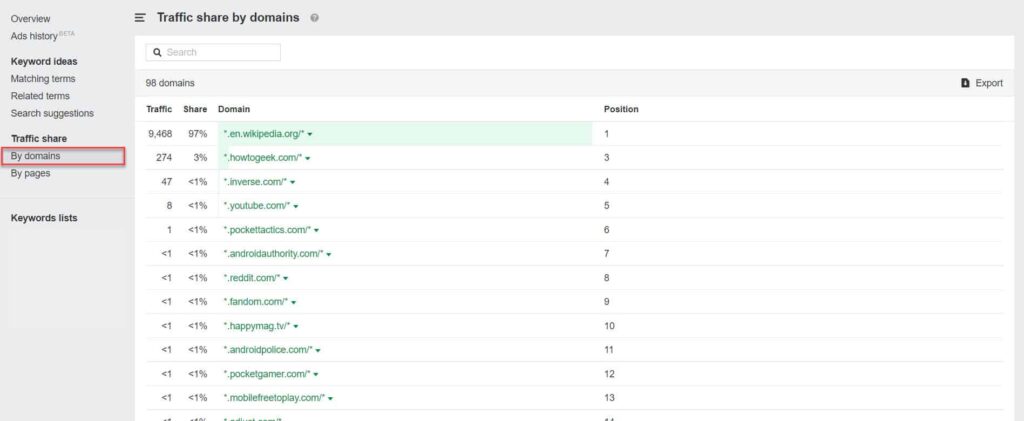Select Matching terms in sidebar
Screen dimensions: 1024x421
click(x=43, y=79)
